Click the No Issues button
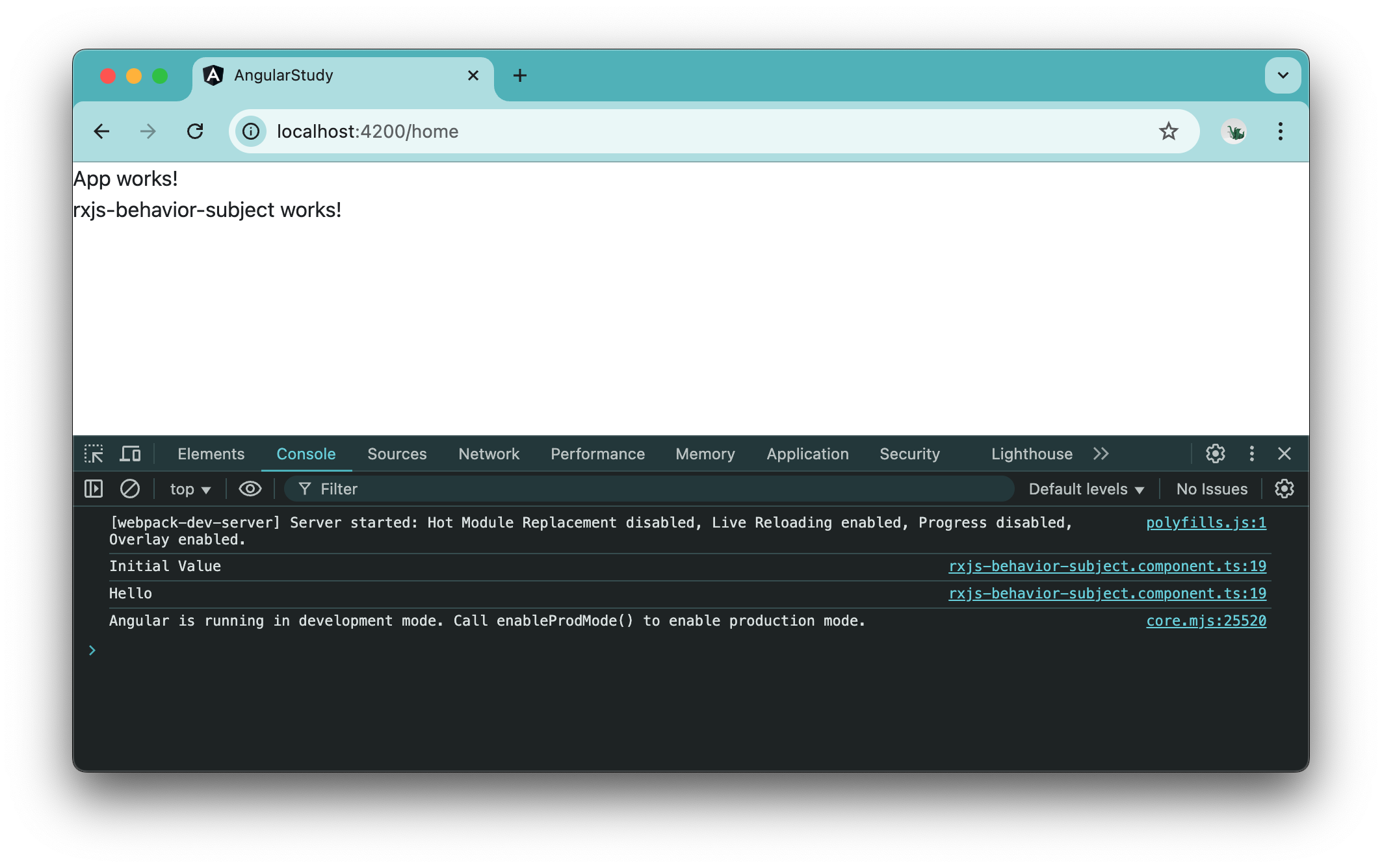This screenshot has height=868, width=1382. (1211, 489)
